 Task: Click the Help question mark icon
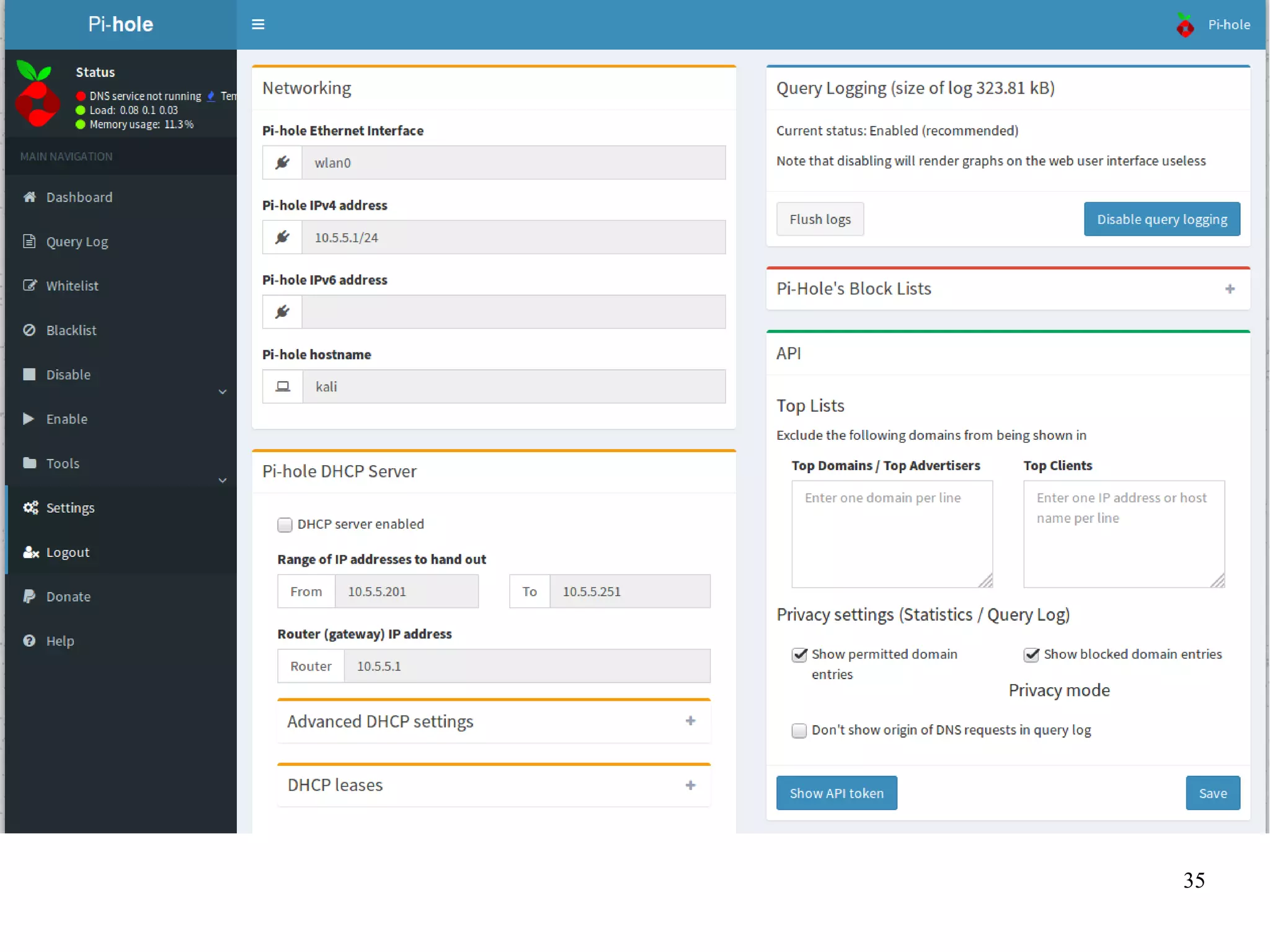coord(29,641)
